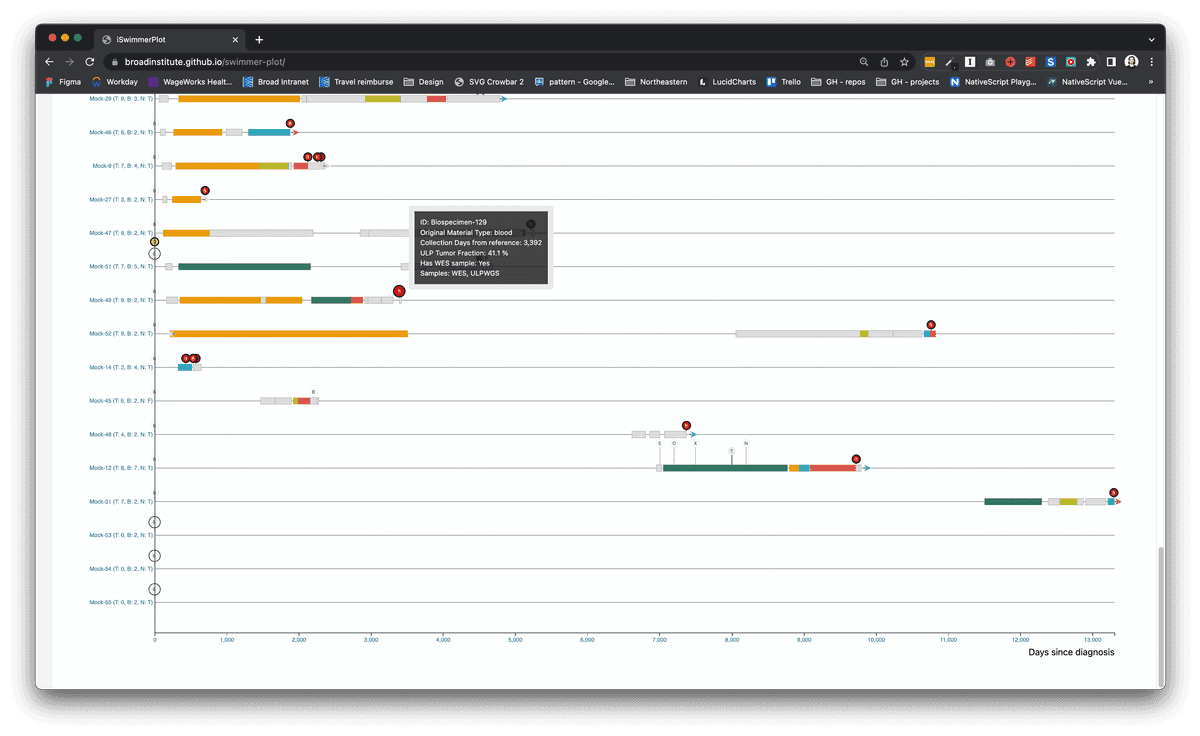Image resolution: width=1200 pixels, height=736 pixels.
Task: Click the camera capture extension icon
Action: (989, 61)
